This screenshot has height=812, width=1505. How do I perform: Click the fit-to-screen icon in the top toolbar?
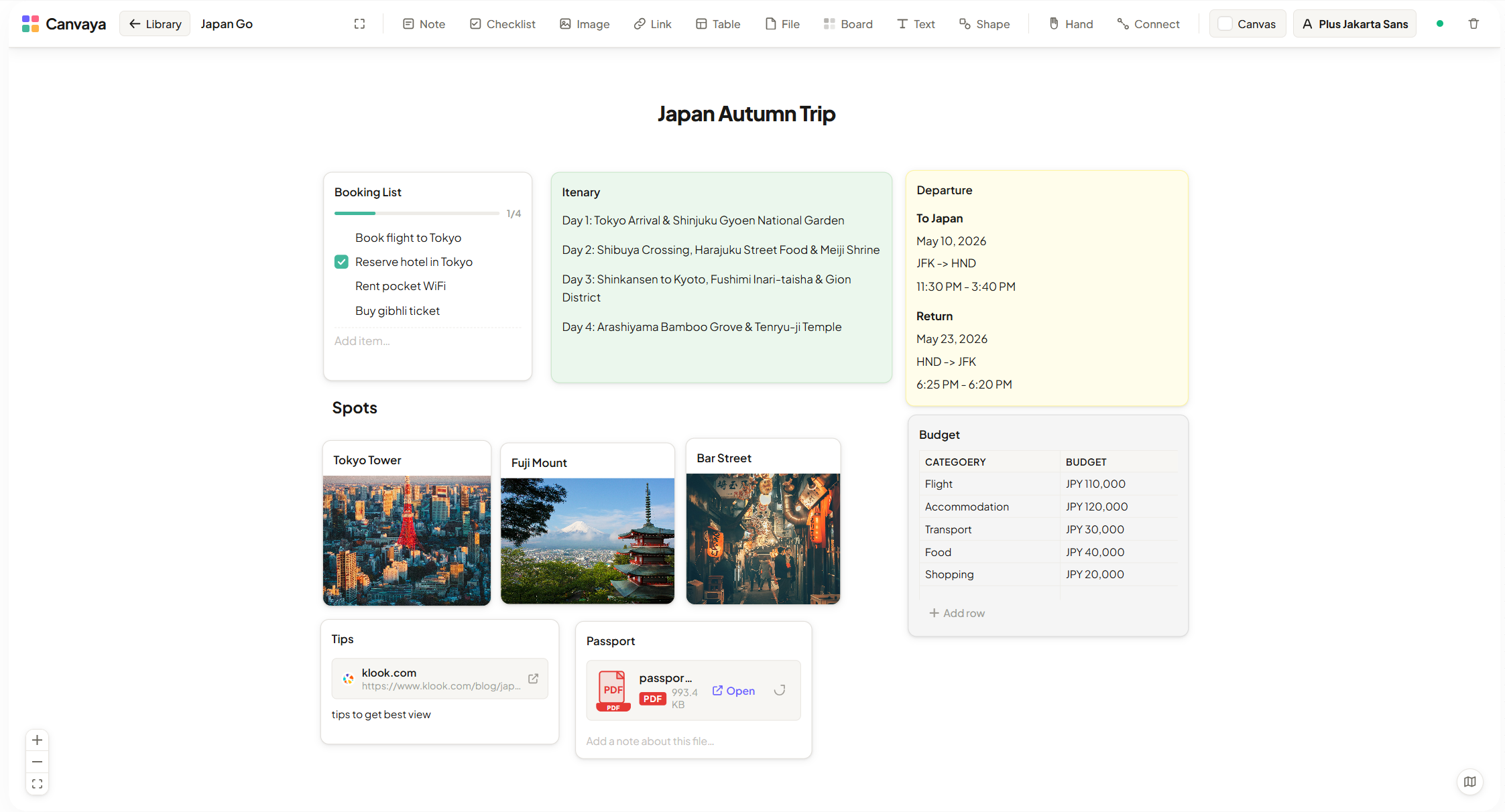pos(360,24)
